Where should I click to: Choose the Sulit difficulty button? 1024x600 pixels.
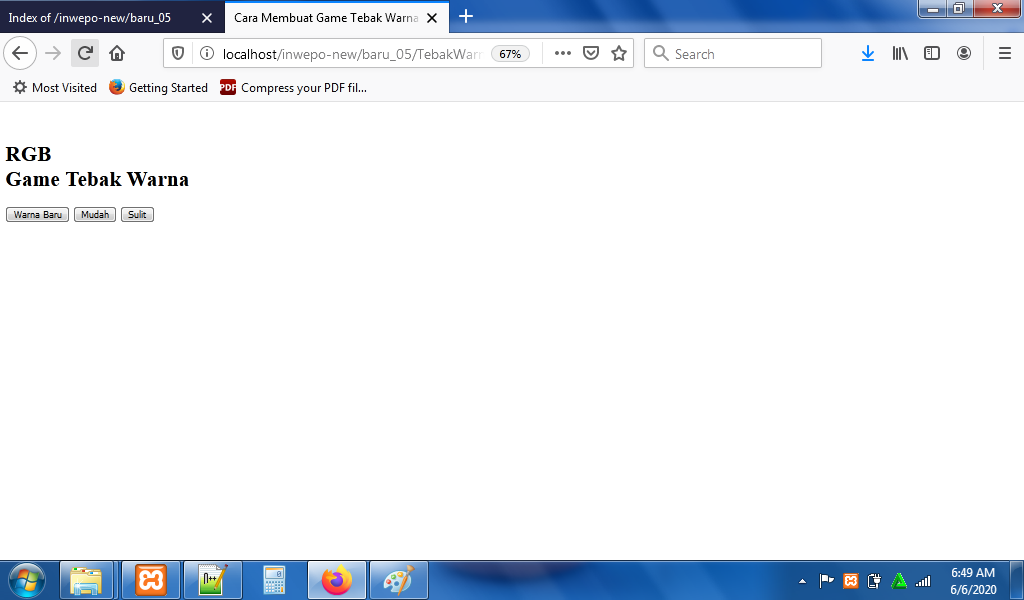point(137,214)
